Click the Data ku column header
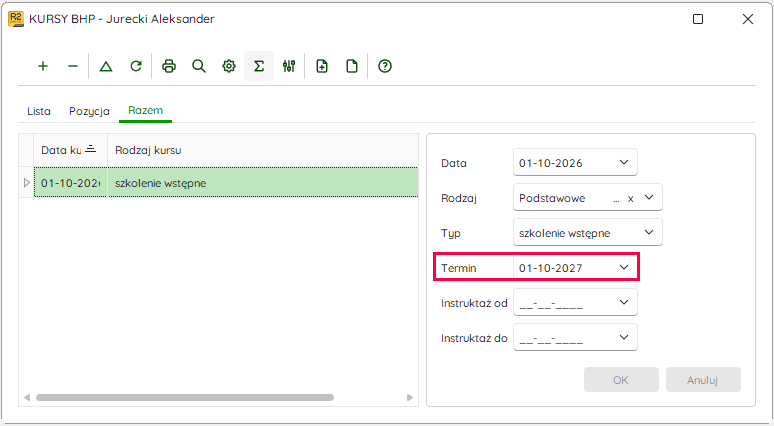The image size is (774, 426). click(71, 150)
